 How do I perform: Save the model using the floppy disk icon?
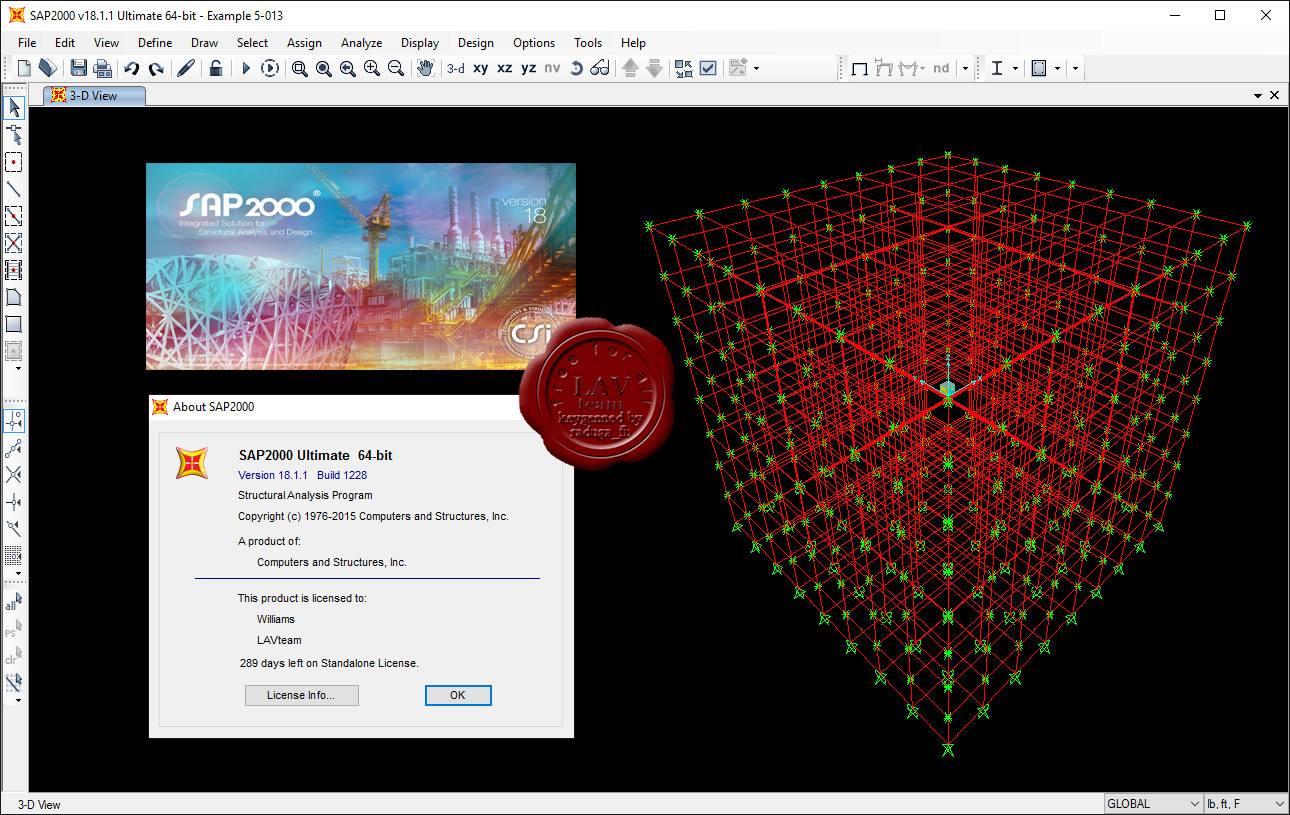click(x=78, y=68)
